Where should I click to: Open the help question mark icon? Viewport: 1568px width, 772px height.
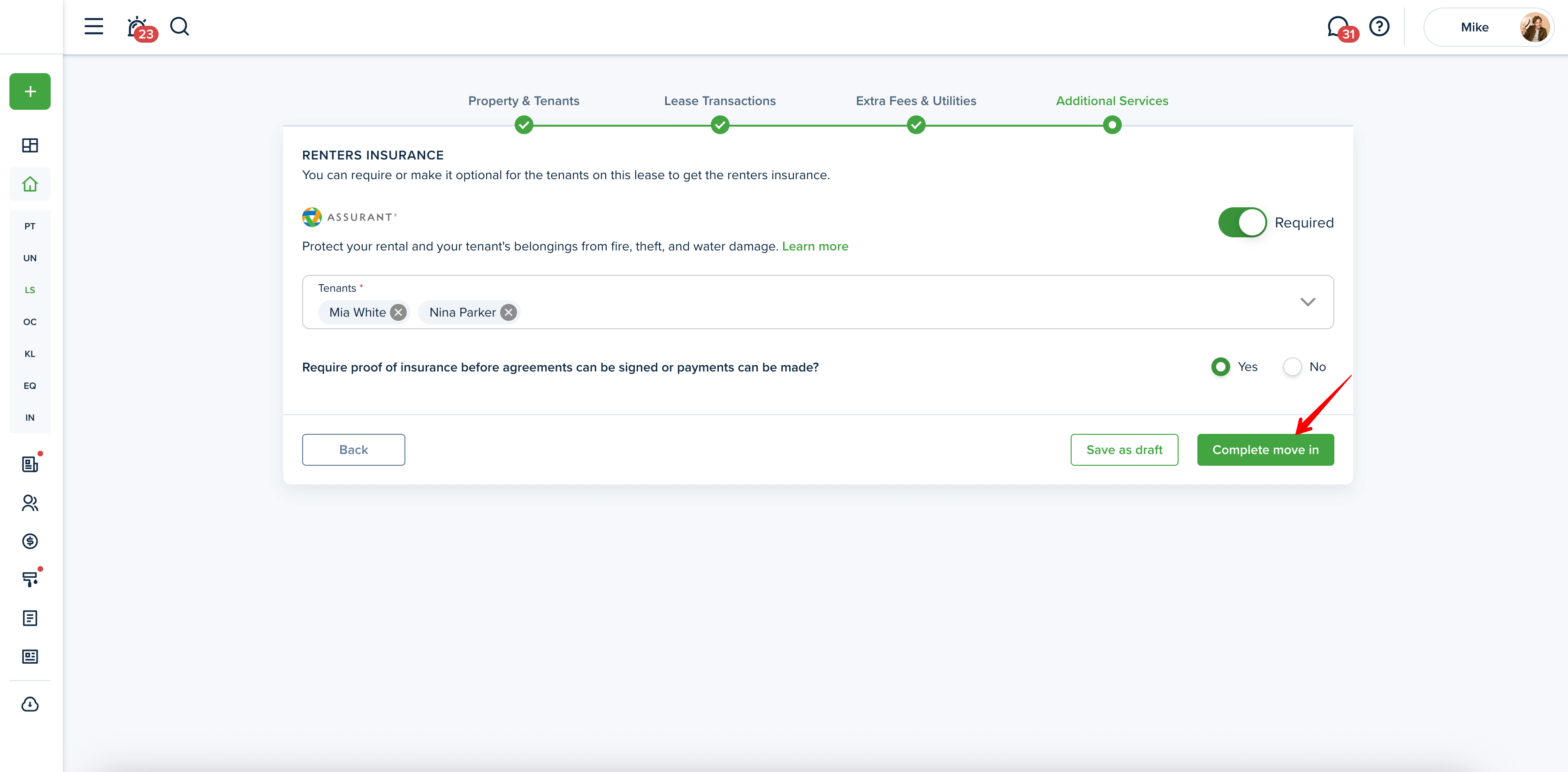(1379, 27)
